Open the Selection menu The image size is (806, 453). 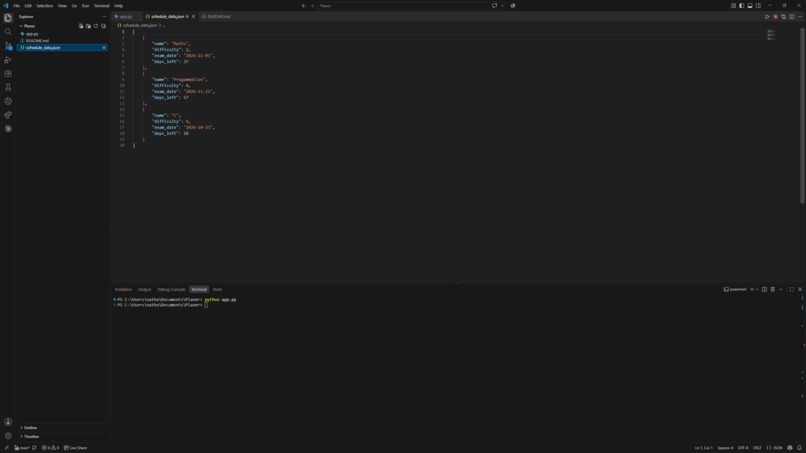coord(45,6)
